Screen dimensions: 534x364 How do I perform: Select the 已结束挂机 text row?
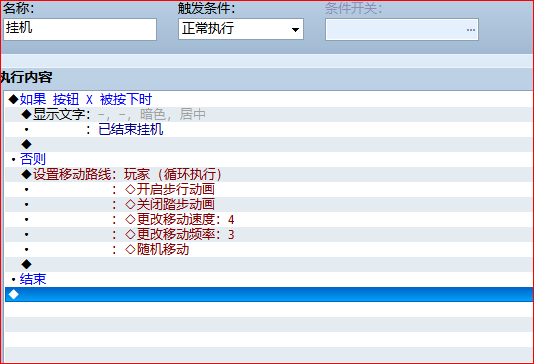pos(269,129)
